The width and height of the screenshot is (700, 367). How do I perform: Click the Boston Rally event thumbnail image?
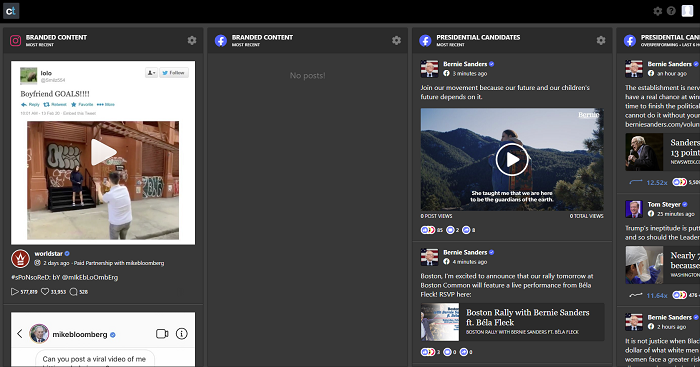click(440, 322)
